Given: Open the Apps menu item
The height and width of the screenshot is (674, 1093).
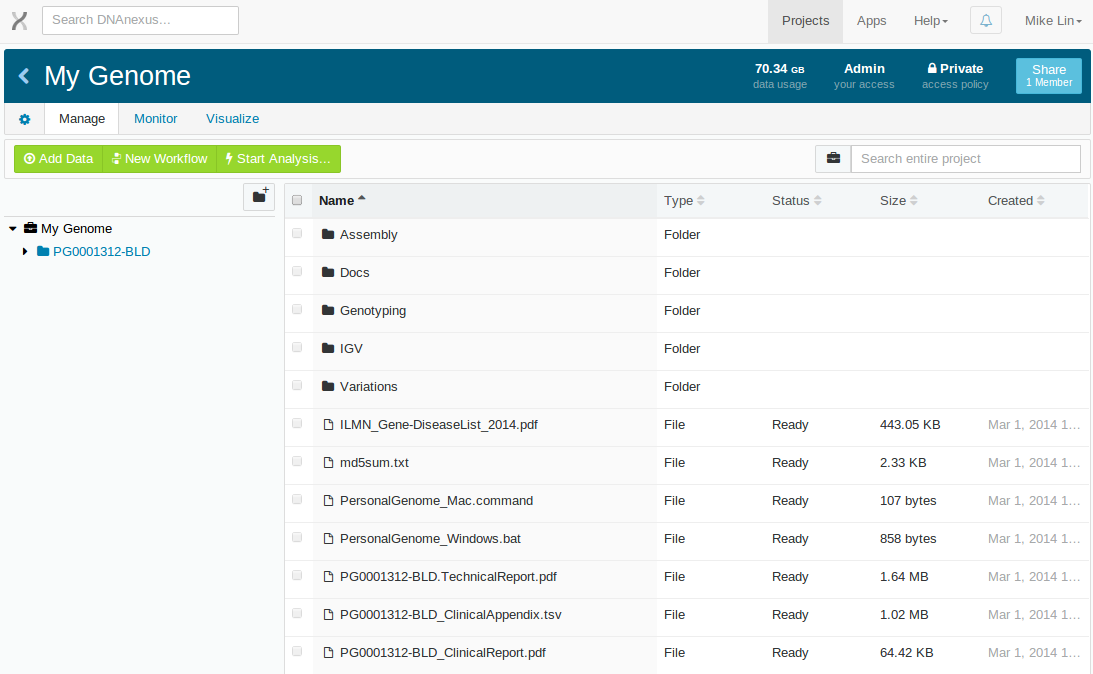Looking at the screenshot, I should click(x=871, y=21).
